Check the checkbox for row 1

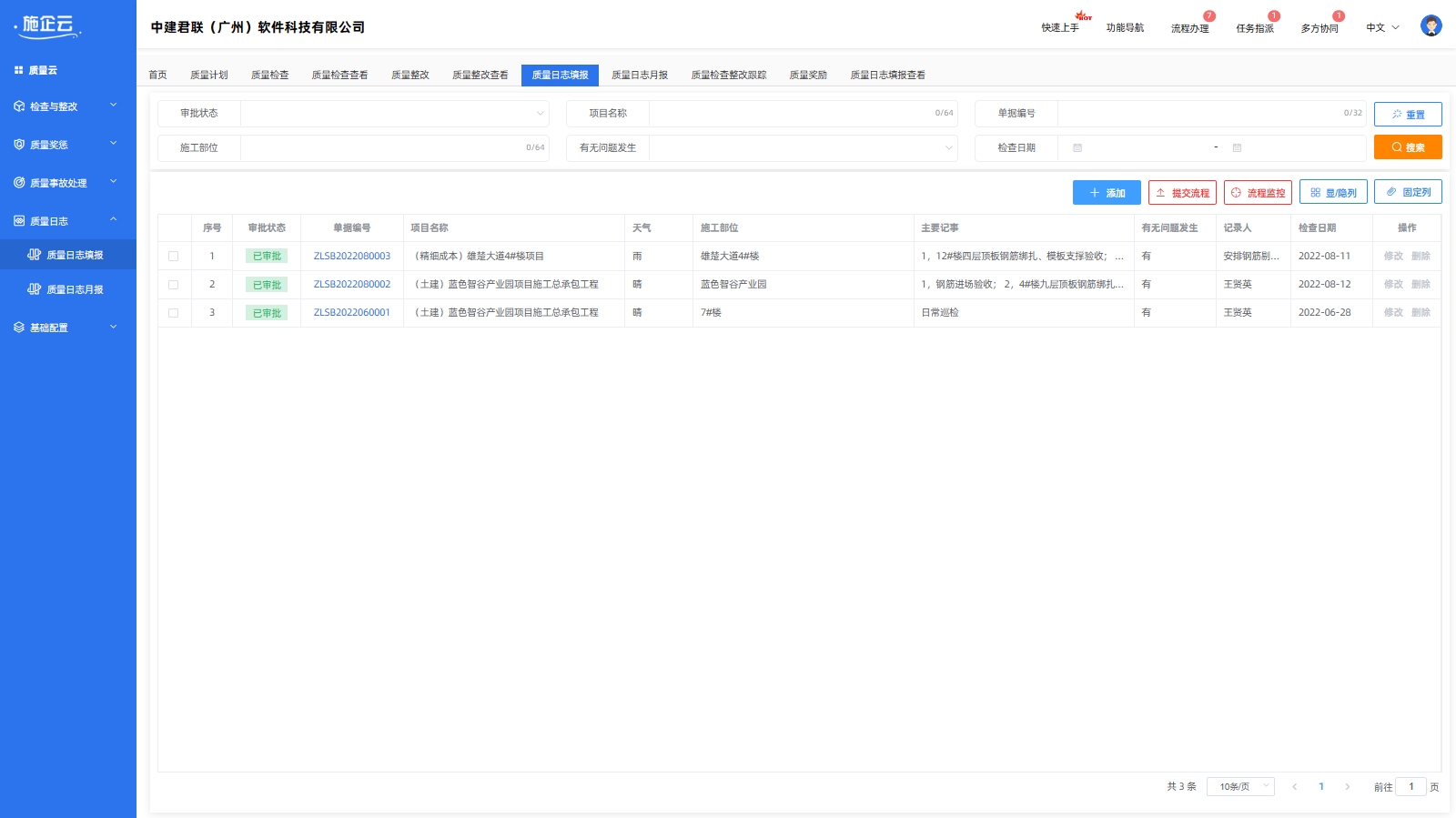[174, 257]
